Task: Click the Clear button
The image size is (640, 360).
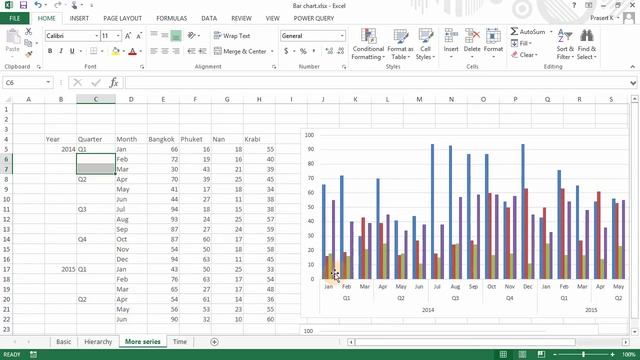Action: (524, 55)
